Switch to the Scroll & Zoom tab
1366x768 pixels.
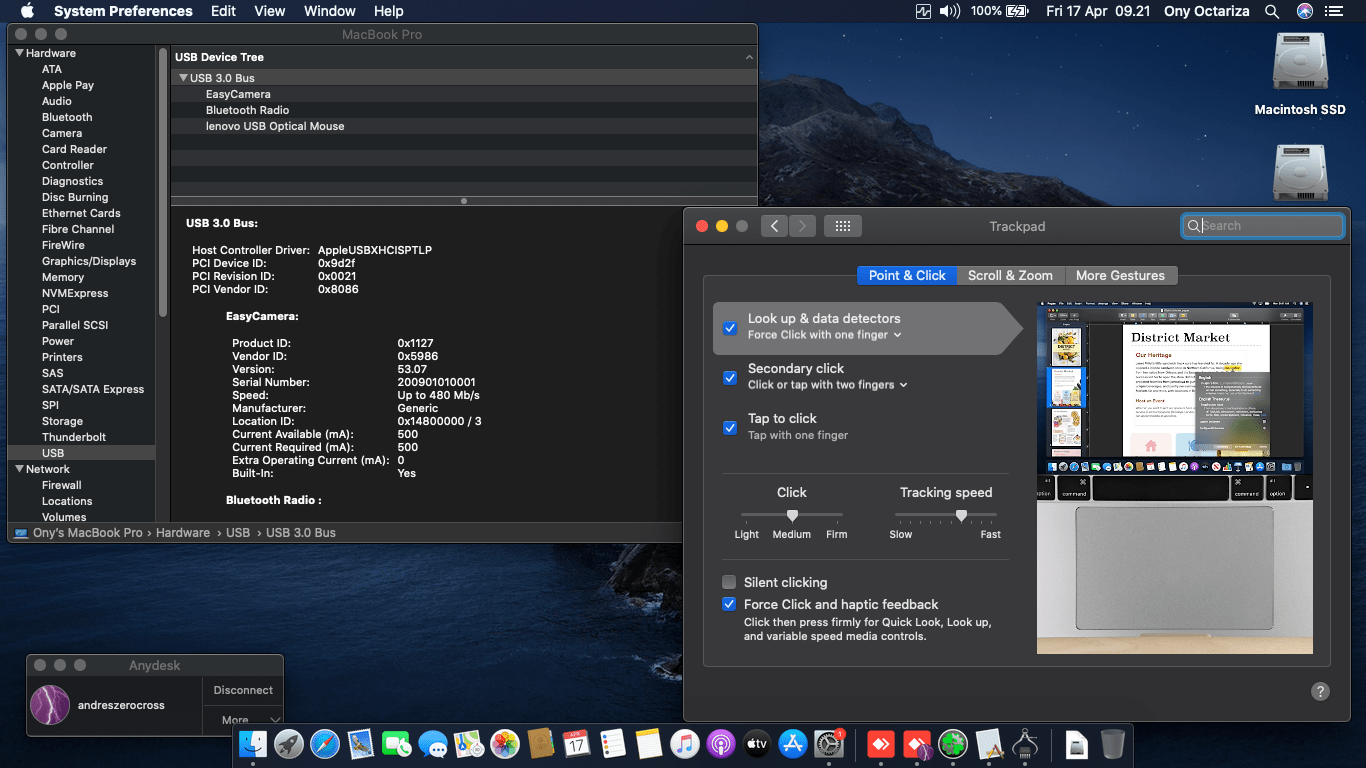pos(1009,275)
